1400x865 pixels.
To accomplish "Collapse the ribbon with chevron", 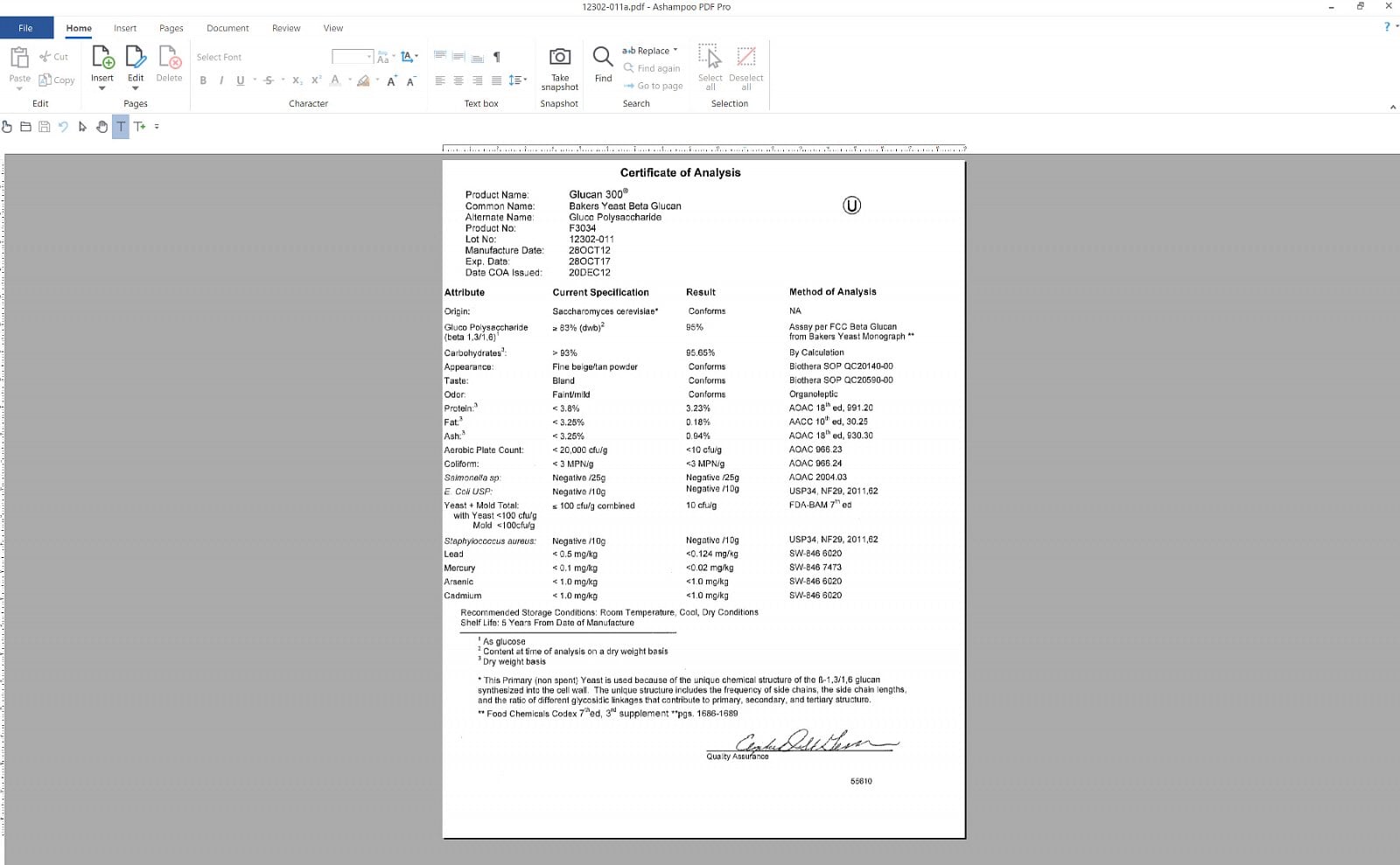I will 1392,107.
